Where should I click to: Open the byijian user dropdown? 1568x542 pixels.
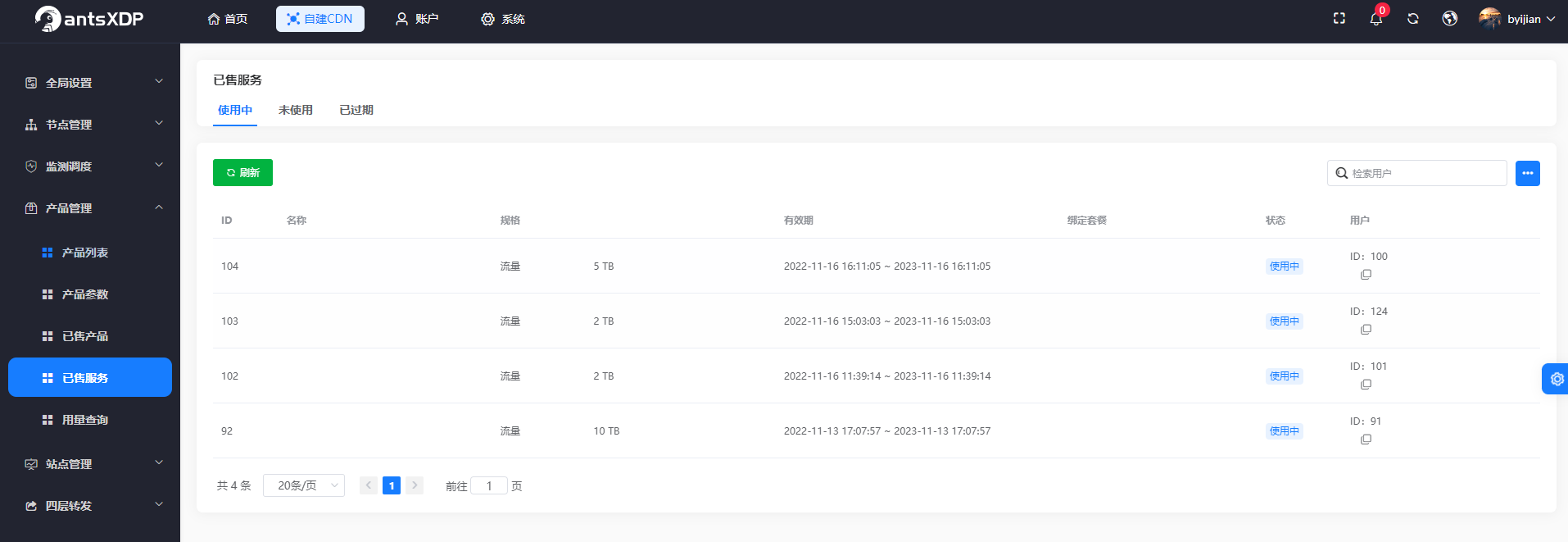[x=1531, y=19]
